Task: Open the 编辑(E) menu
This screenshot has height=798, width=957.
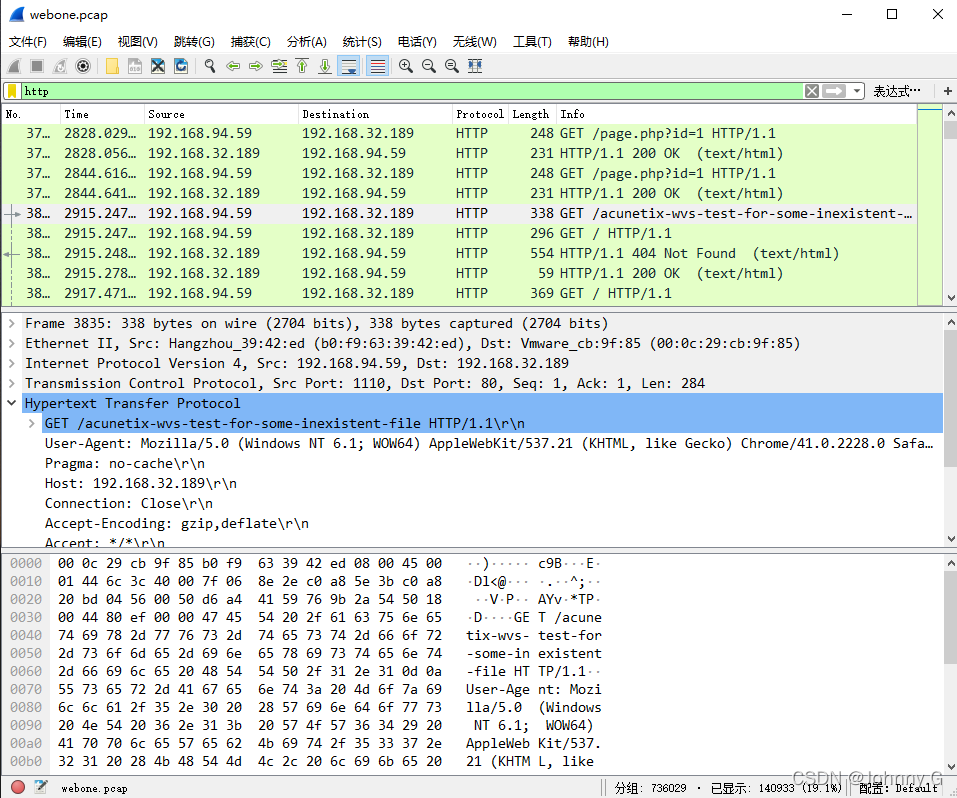Action: pyautogui.click(x=82, y=42)
